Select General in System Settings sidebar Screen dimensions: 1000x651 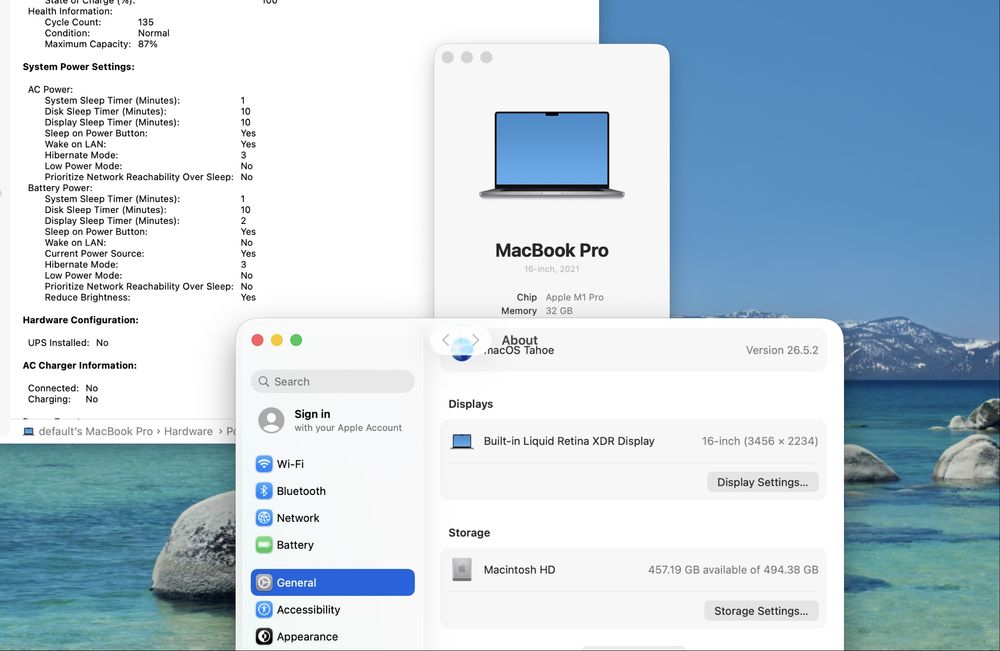(x=332, y=582)
